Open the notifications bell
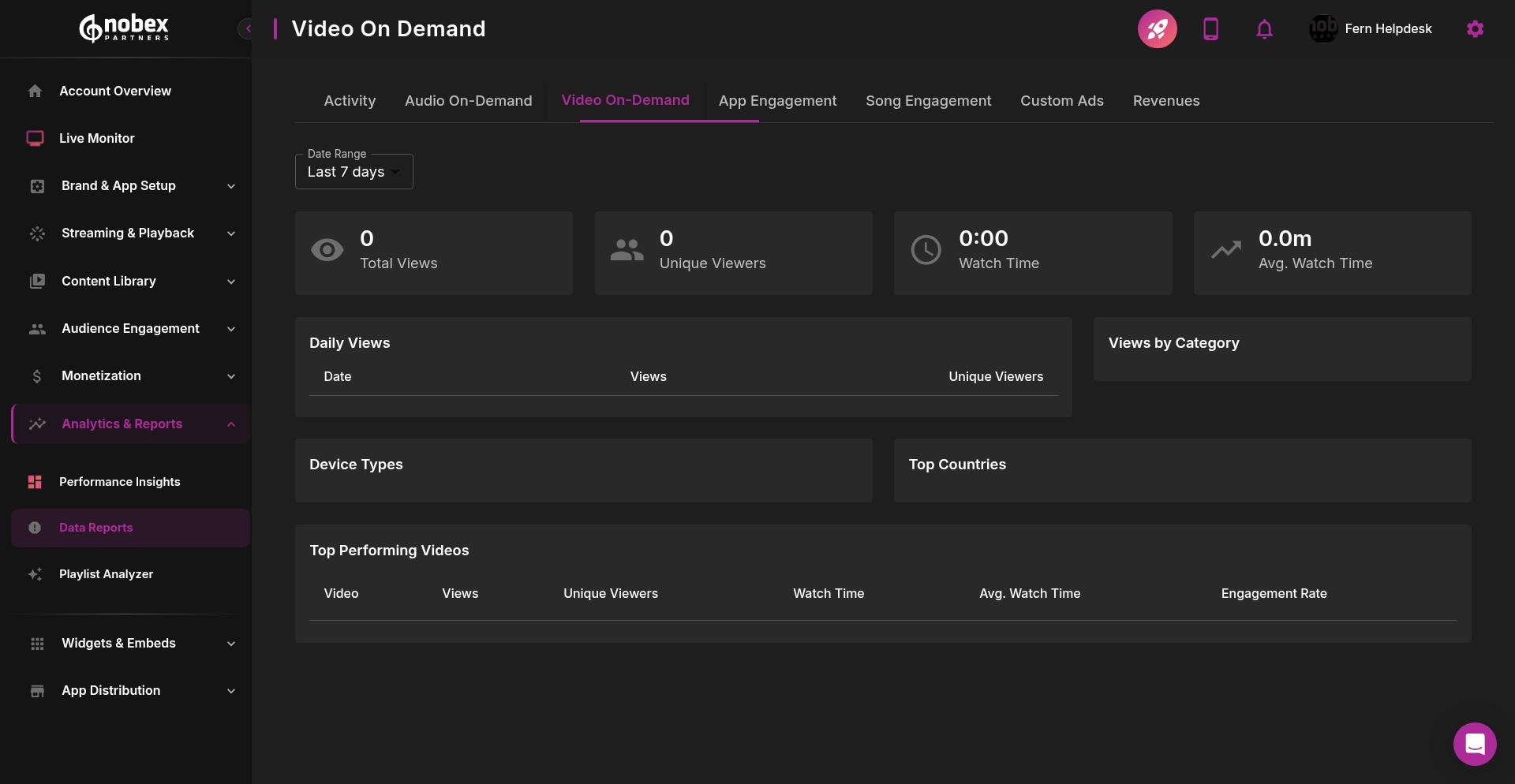1515x784 pixels. coord(1264,28)
